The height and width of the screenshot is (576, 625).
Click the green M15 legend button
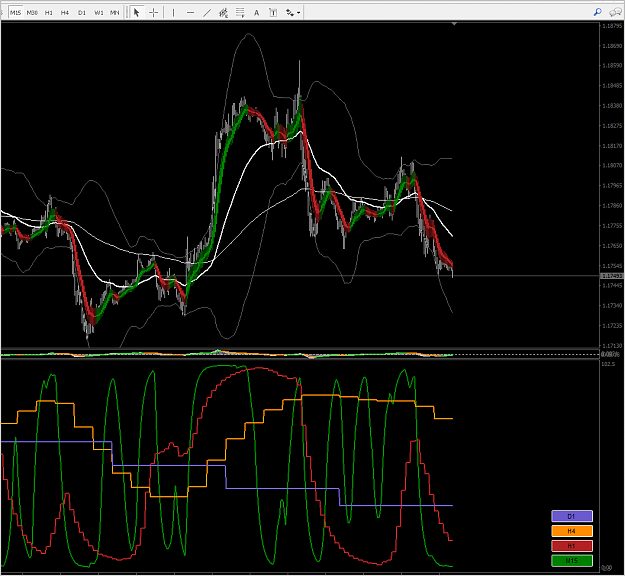coord(572,560)
